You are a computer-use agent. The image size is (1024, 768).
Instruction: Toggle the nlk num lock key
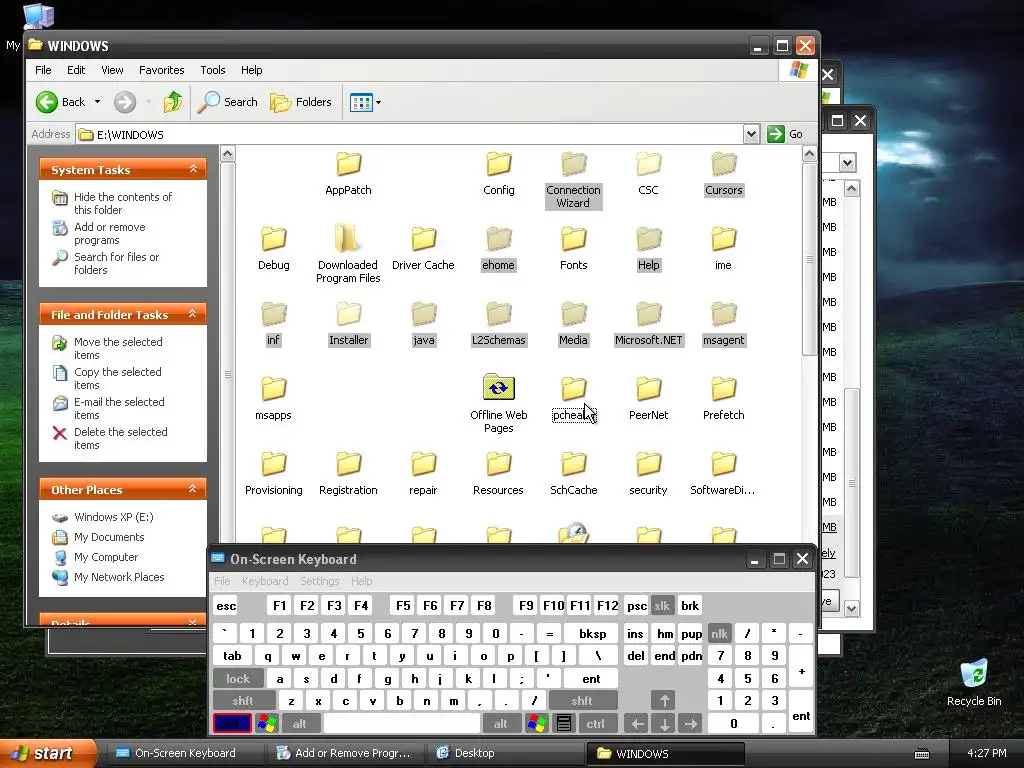point(719,633)
